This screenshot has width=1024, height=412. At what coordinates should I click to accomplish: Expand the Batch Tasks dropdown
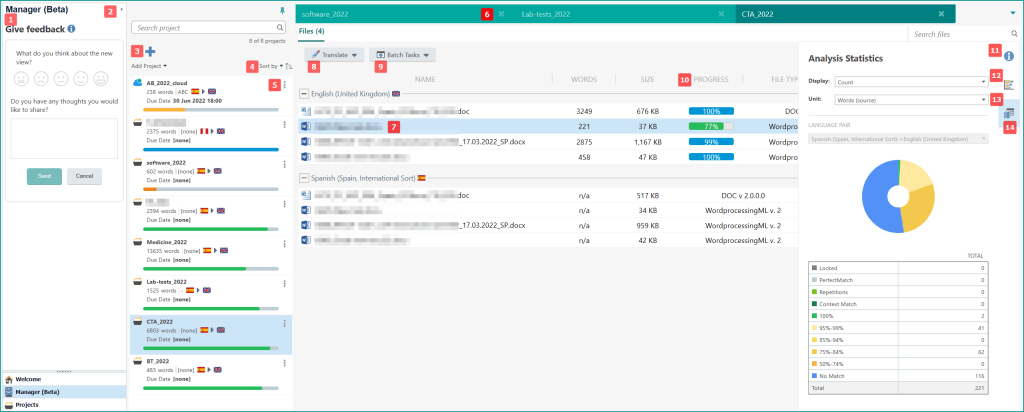(x=403, y=55)
